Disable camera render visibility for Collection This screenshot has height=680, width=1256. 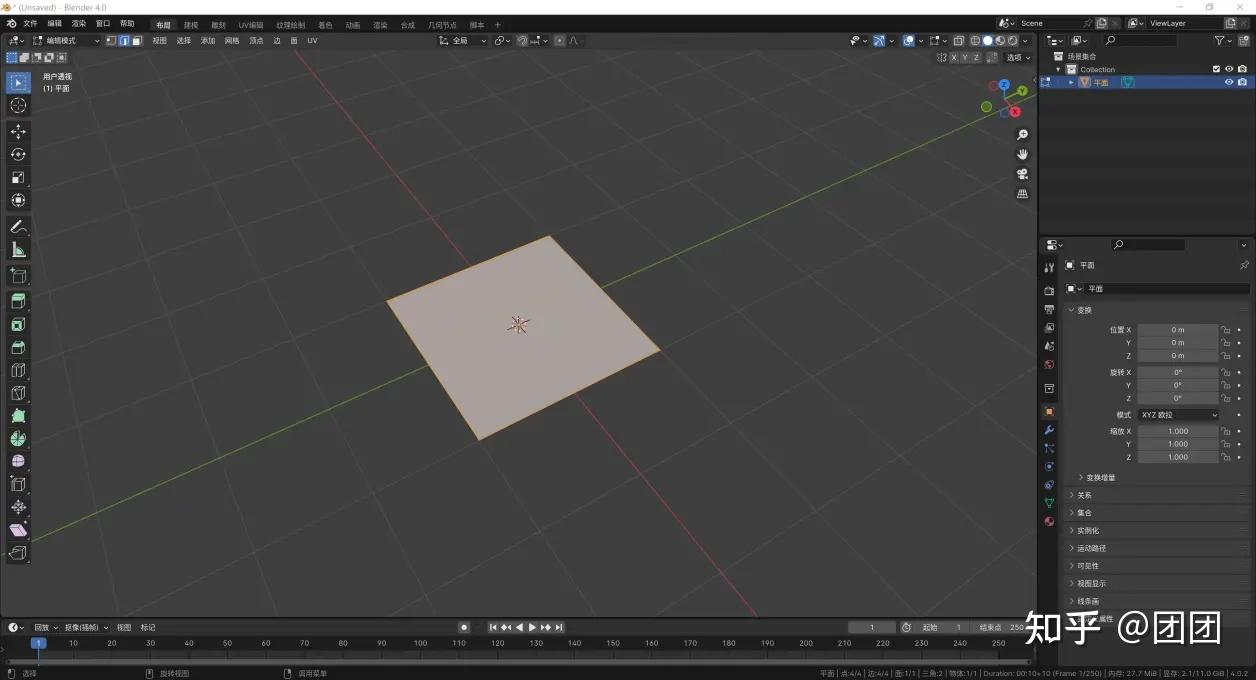[x=1243, y=69]
